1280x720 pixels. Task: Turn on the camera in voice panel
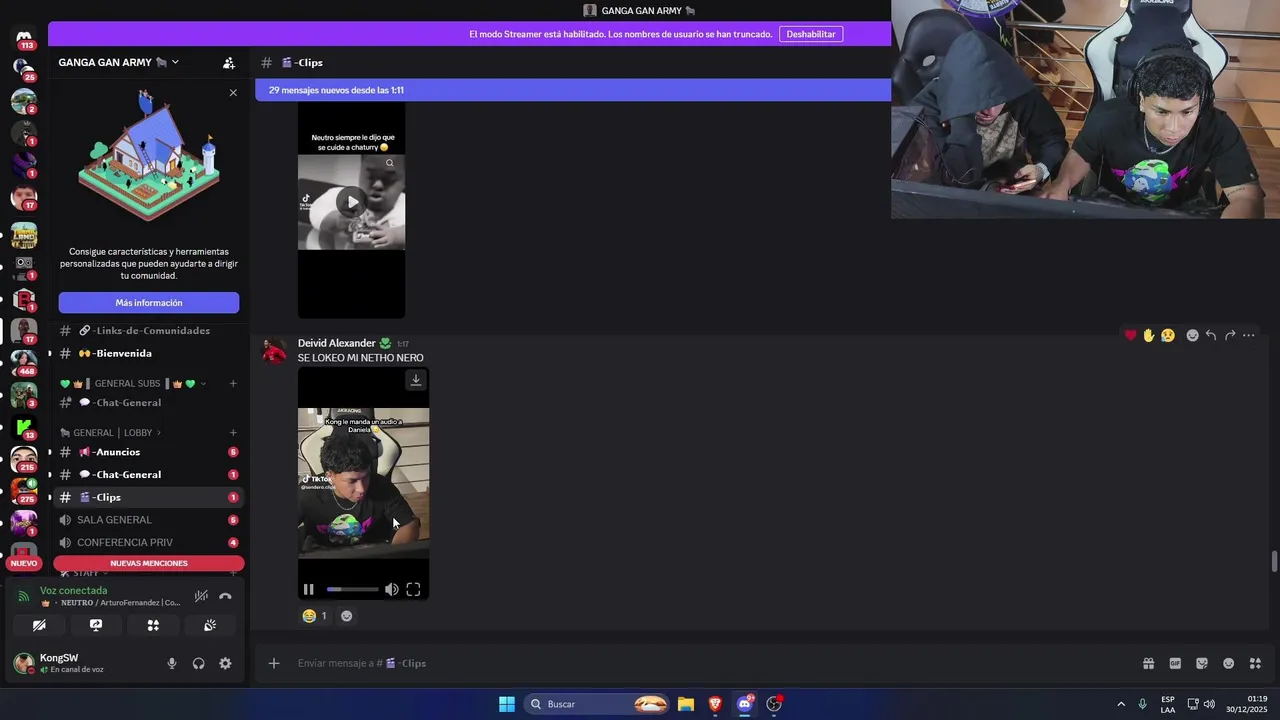(39, 625)
